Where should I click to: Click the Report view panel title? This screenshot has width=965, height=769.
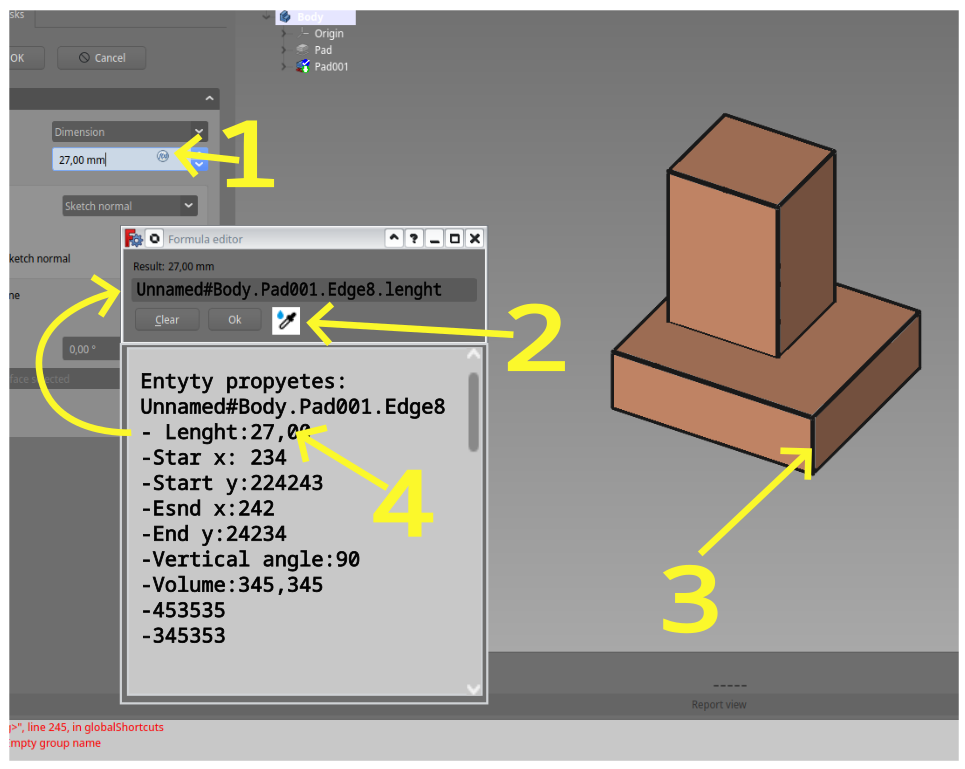[x=719, y=704]
